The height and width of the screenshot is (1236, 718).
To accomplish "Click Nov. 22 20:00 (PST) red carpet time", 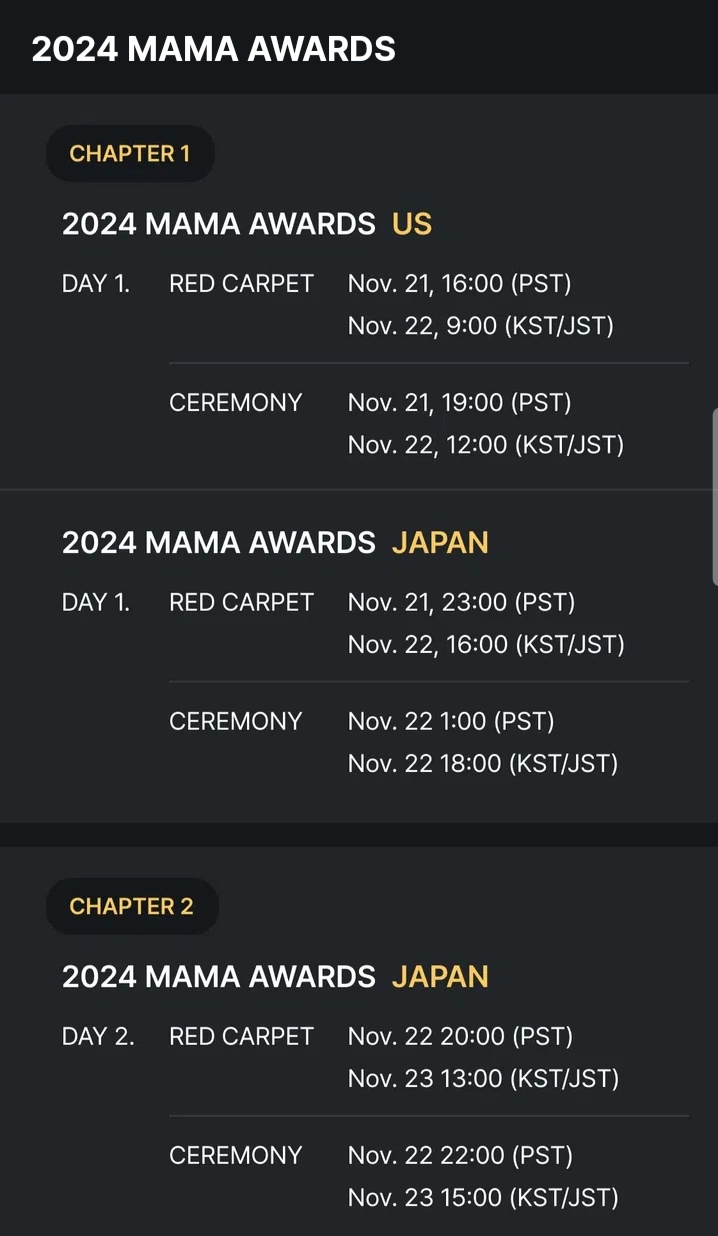I will pos(460,1037).
